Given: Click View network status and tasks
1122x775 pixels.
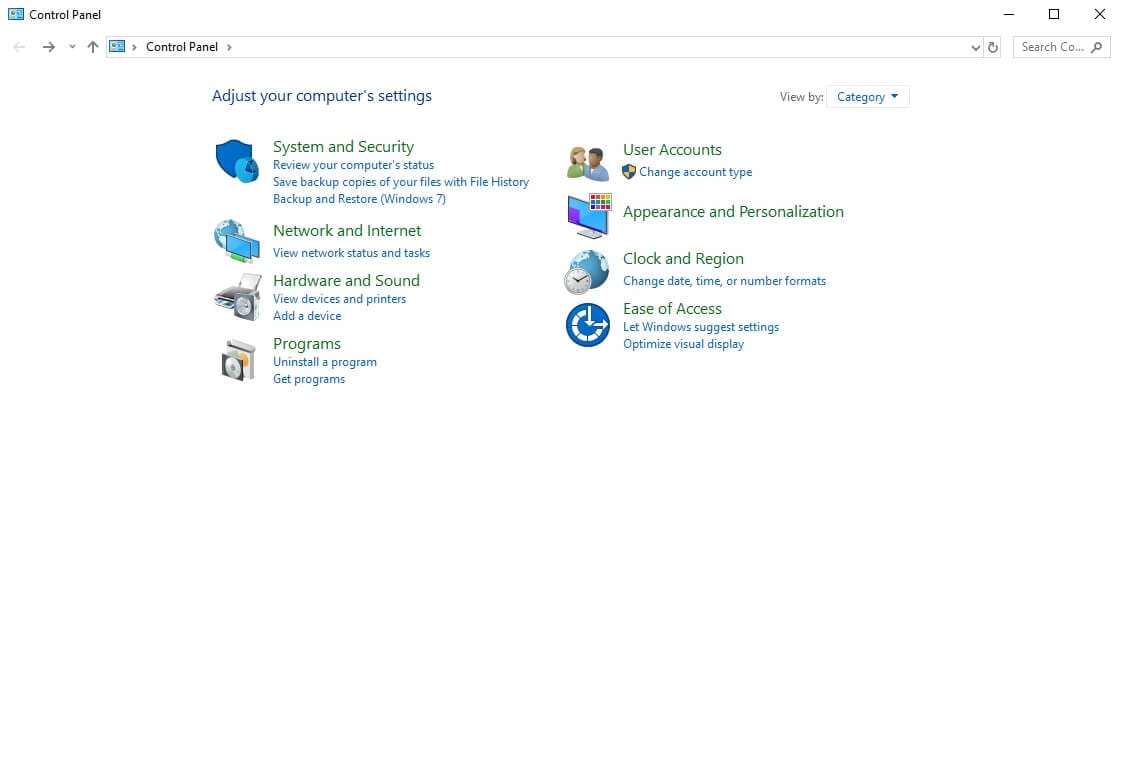Looking at the screenshot, I should 351,253.
